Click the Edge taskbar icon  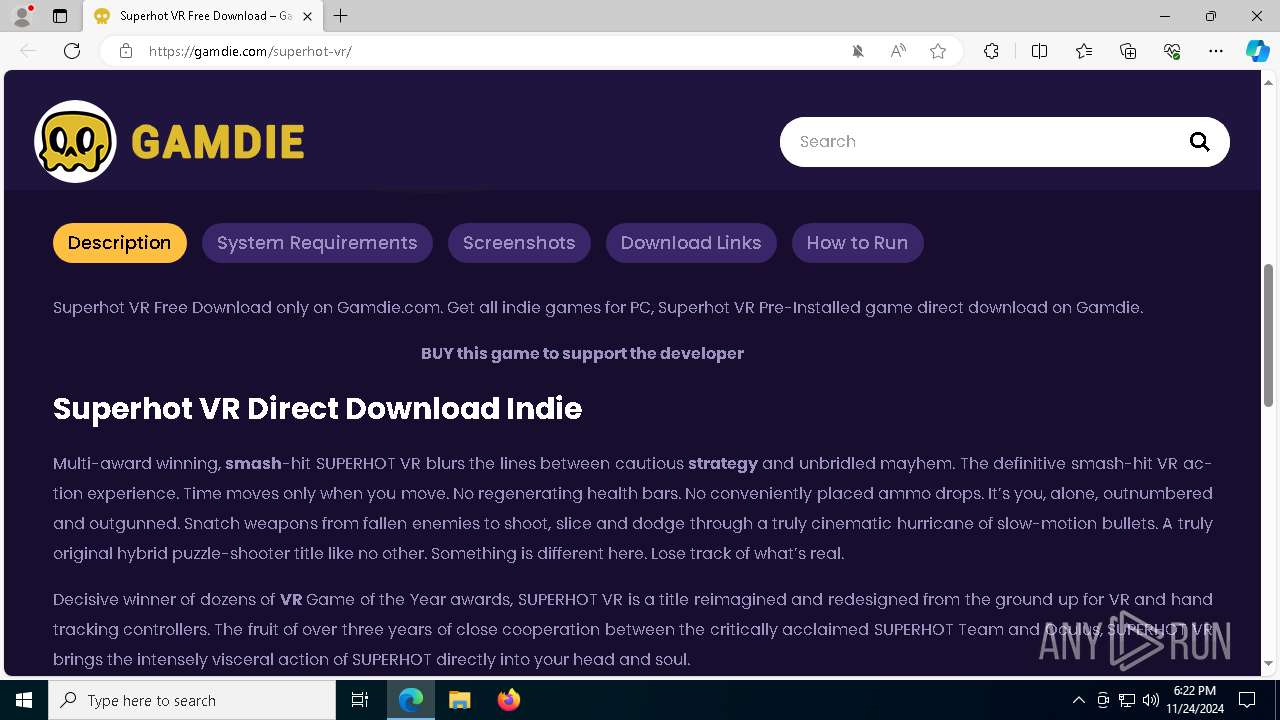[x=411, y=700]
